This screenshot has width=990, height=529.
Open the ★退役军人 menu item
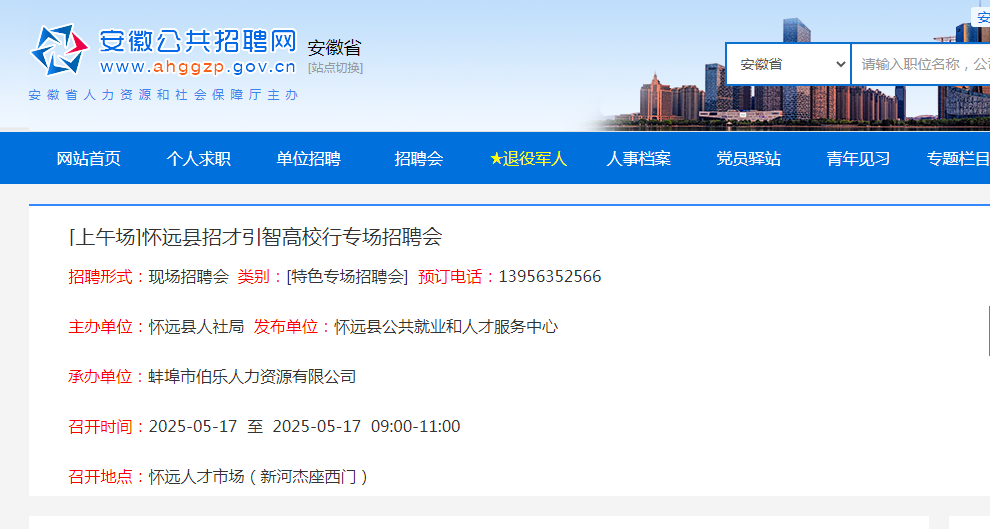point(528,158)
